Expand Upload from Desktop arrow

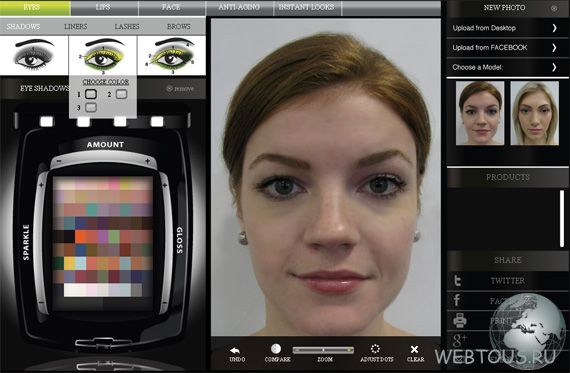pyautogui.click(x=554, y=28)
